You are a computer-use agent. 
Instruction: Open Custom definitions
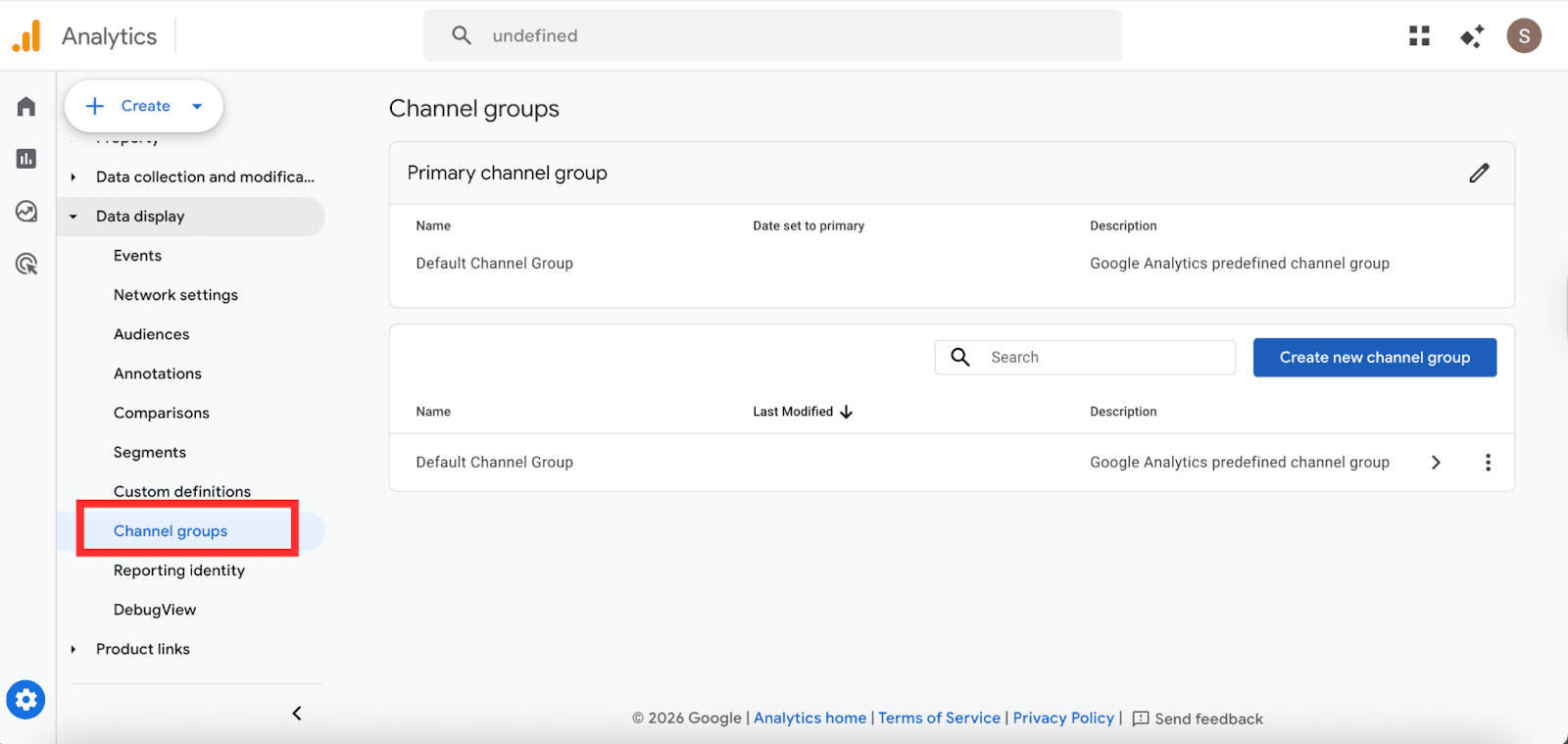[x=181, y=491]
